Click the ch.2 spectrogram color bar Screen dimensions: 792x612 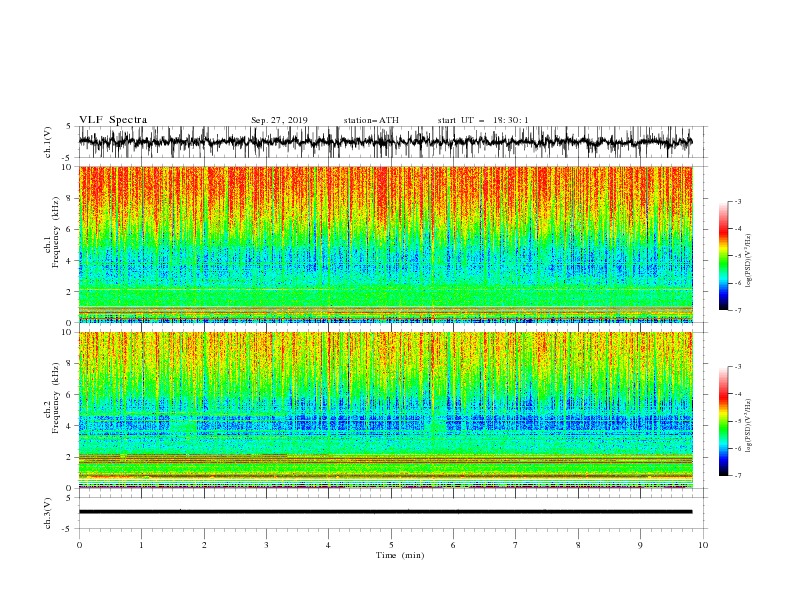(x=724, y=421)
